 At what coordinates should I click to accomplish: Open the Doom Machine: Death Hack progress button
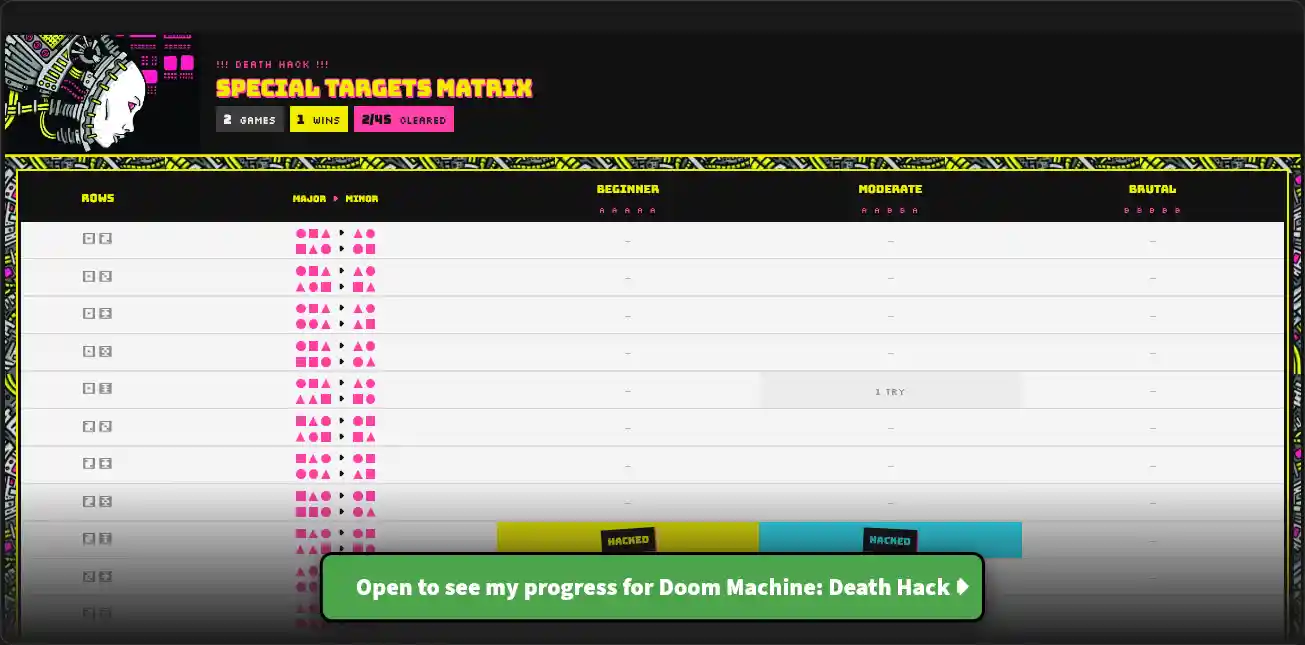(652, 587)
